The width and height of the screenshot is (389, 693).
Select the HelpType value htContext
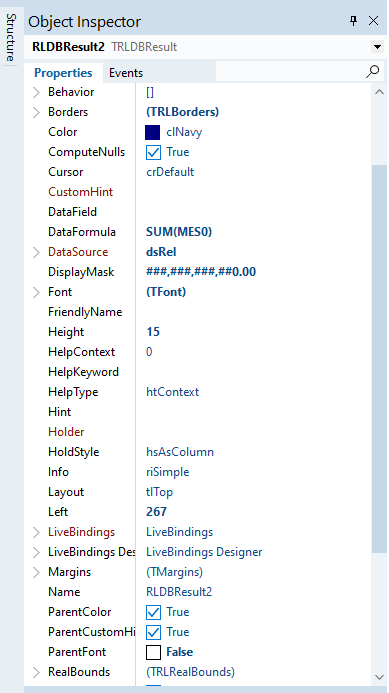pyautogui.click(x=173, y=392)
